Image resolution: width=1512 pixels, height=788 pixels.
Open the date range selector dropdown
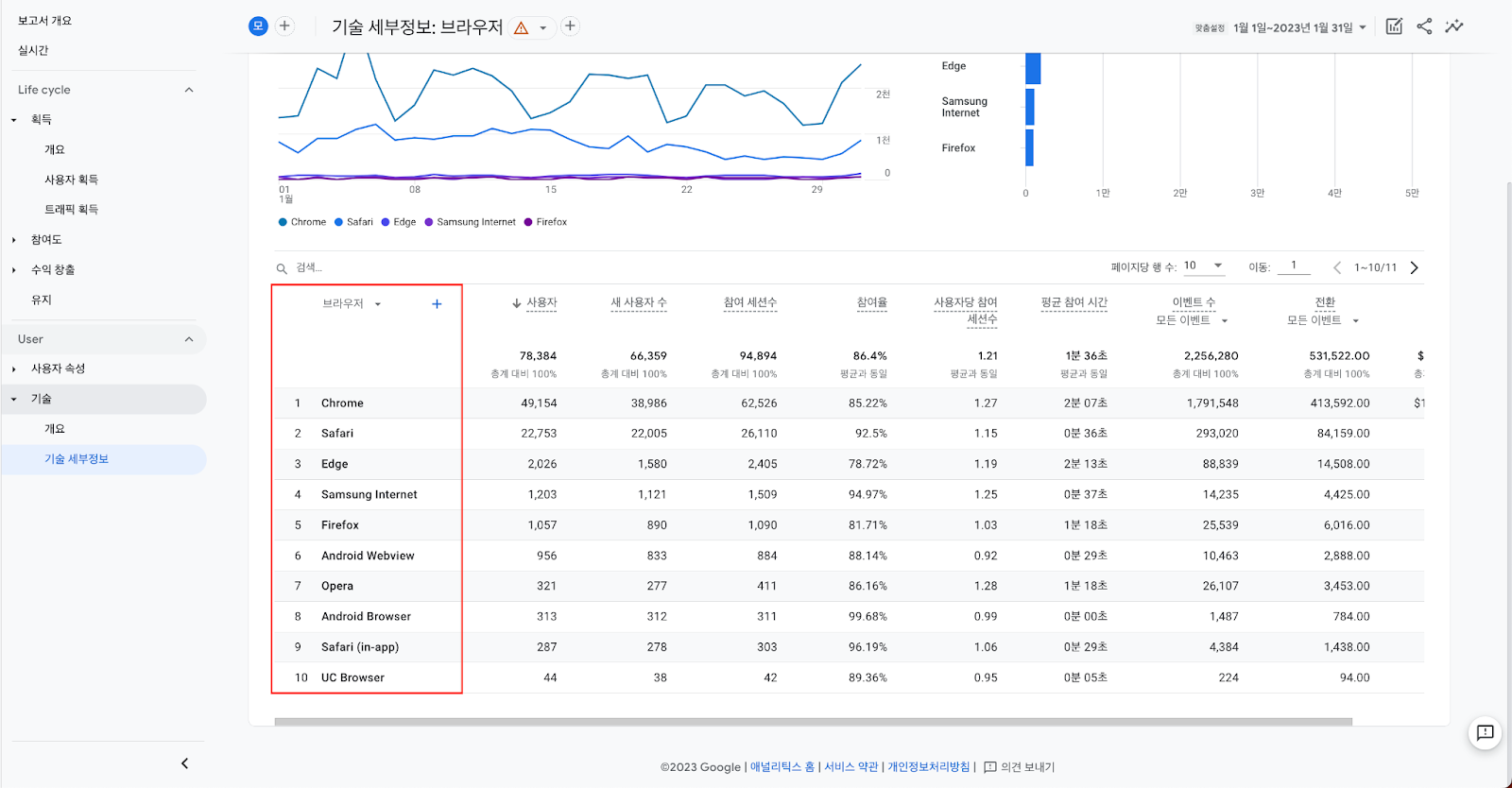1300,27
